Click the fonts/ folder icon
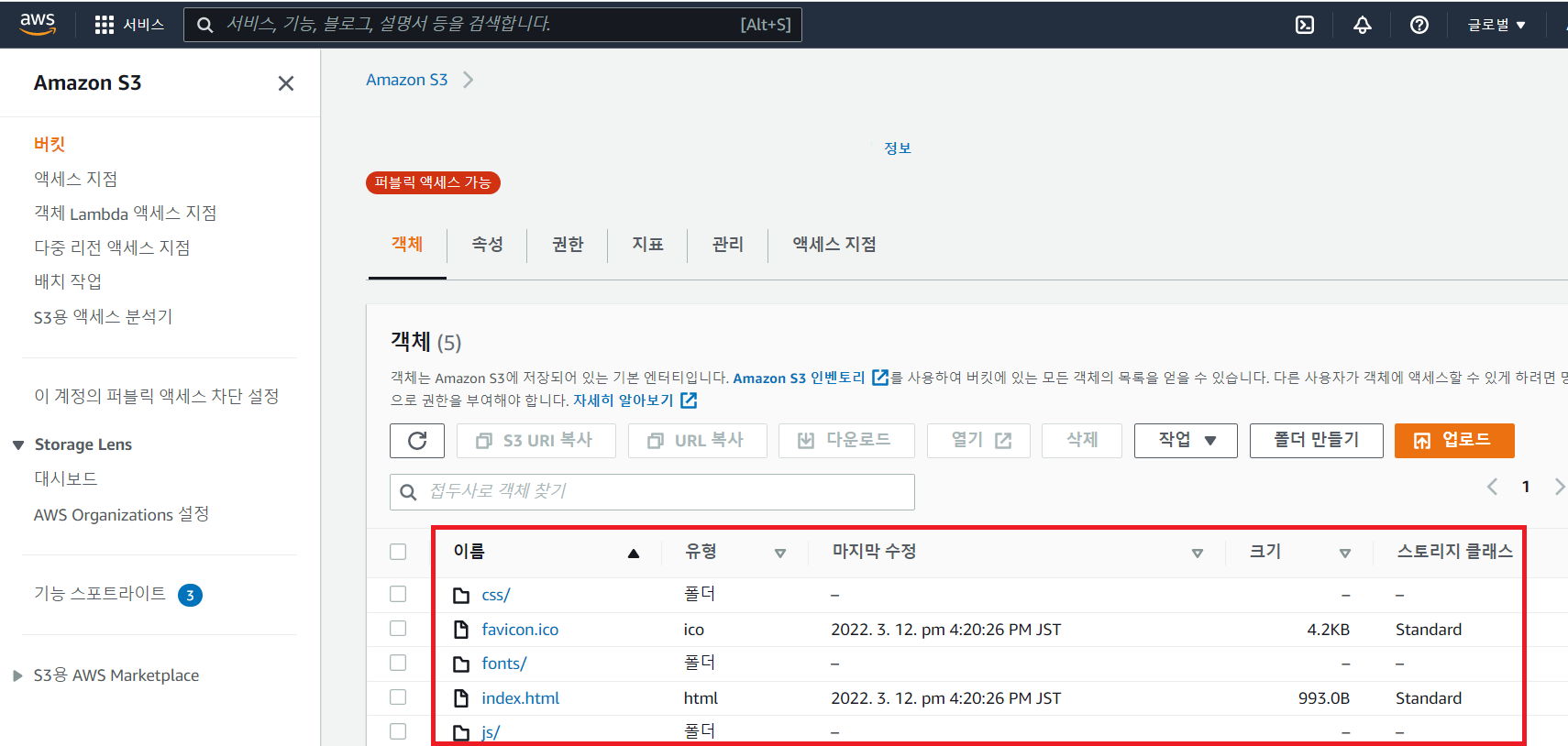The image size is (1568, 746). [461, 664]
